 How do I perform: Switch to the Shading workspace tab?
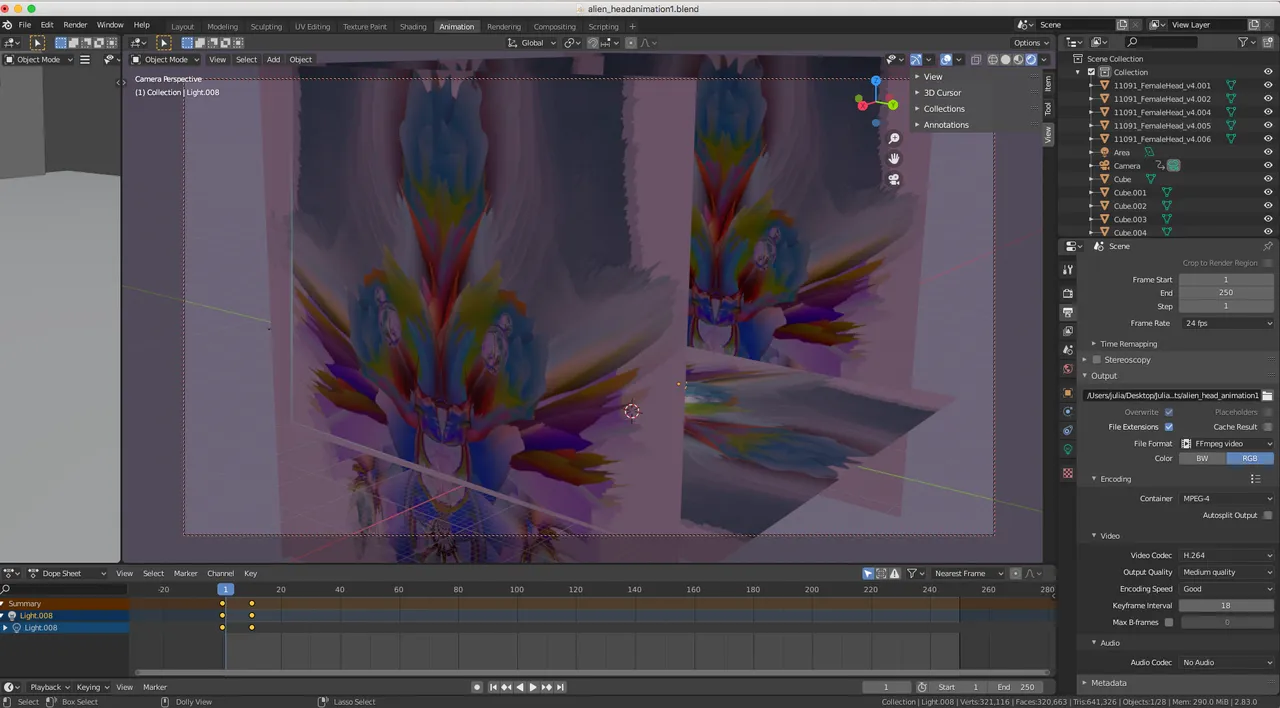tap(413, 26)
